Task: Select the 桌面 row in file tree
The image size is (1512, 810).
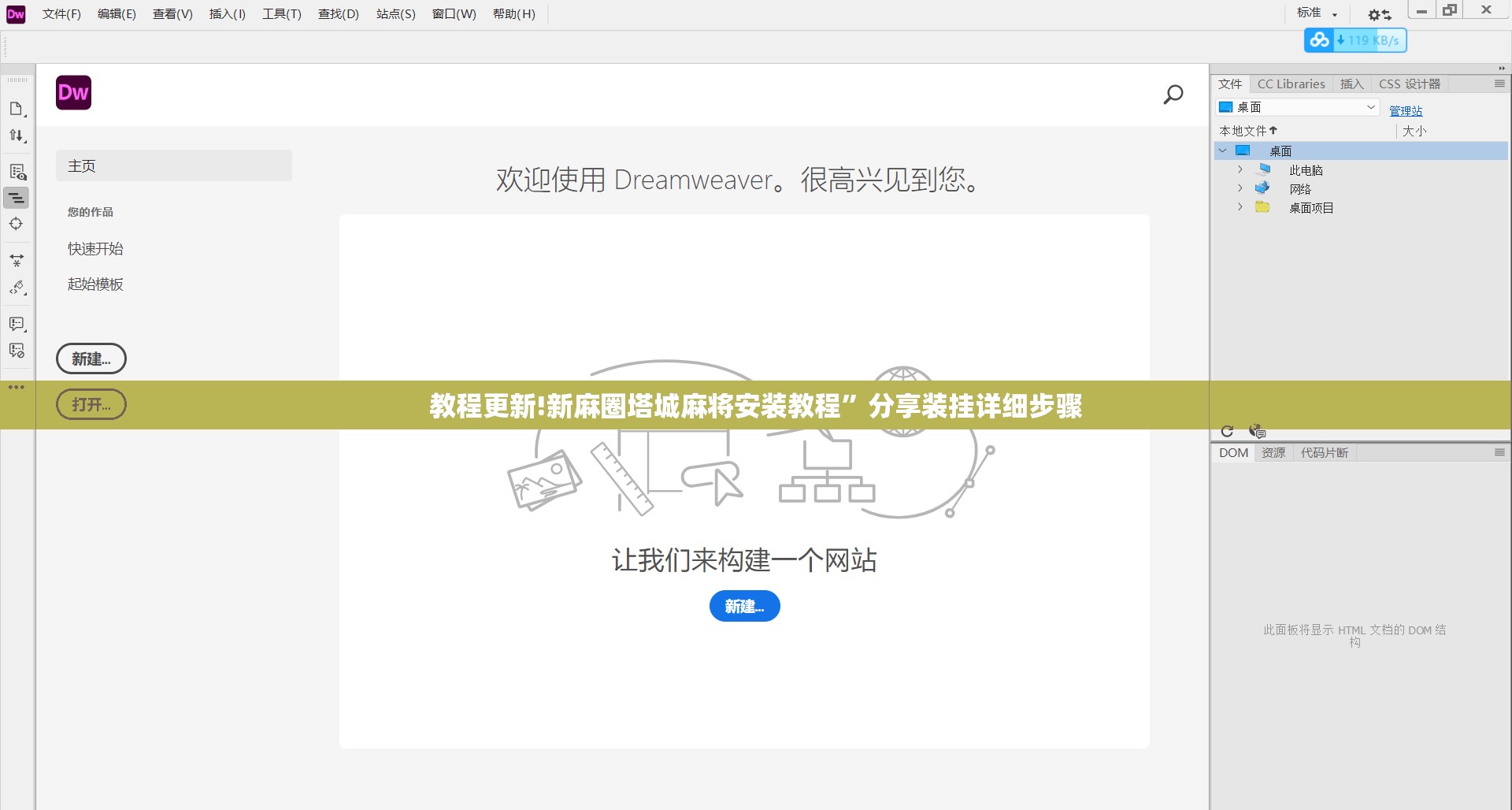Action: coord(1361,150)
